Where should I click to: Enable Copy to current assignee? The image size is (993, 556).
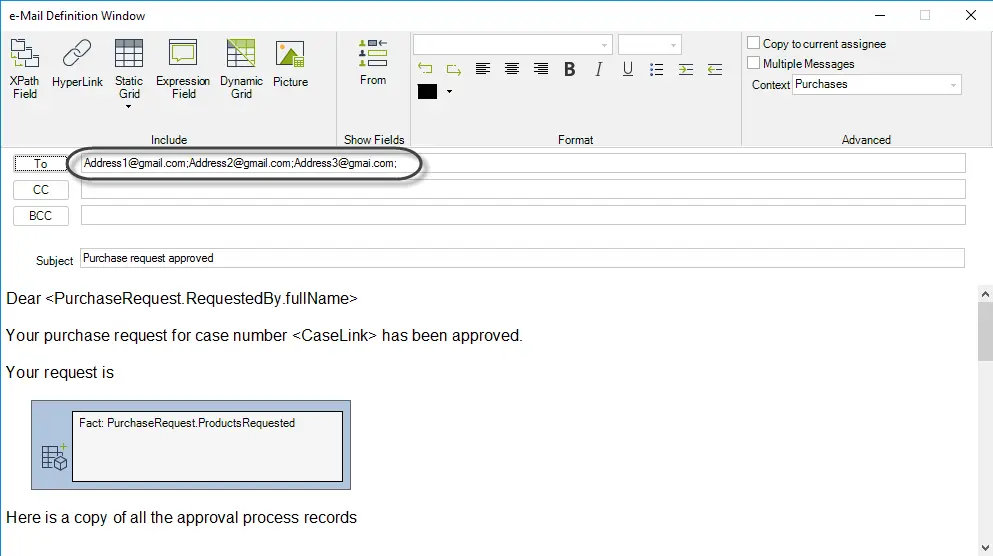(x=754, y=43)
